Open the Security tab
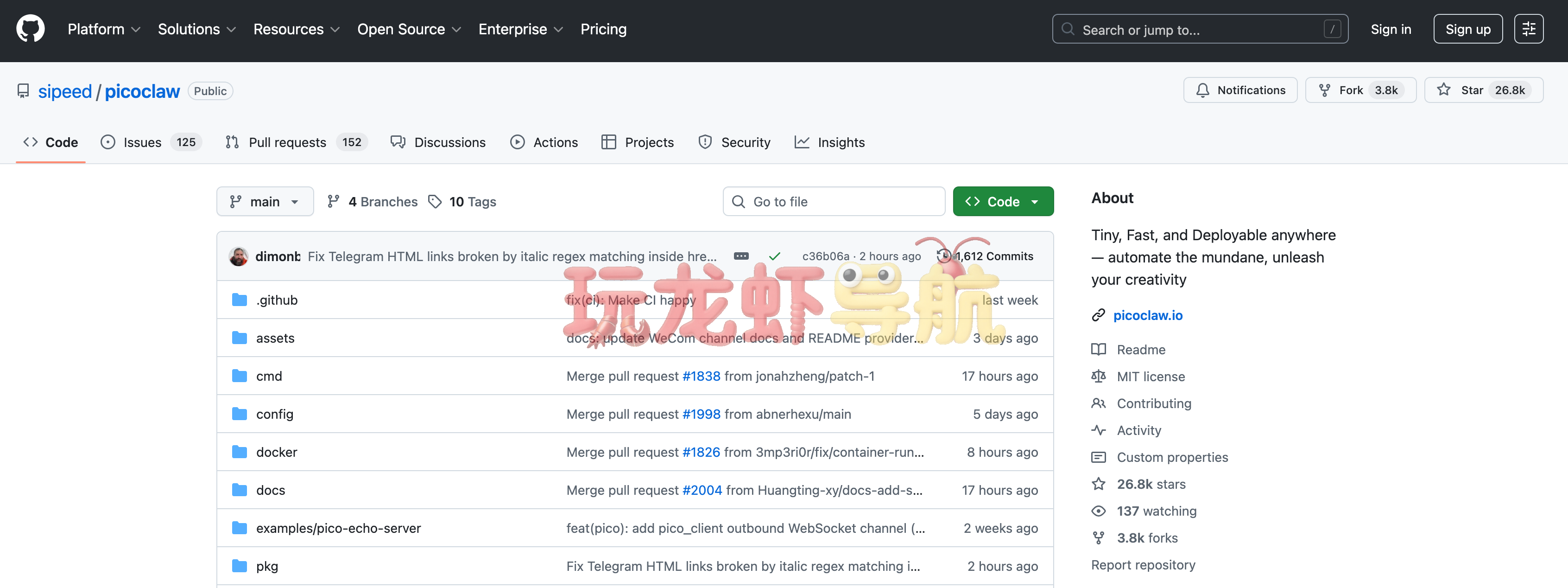This screenshot has width=1568, height=588. [x=734, y=142]
